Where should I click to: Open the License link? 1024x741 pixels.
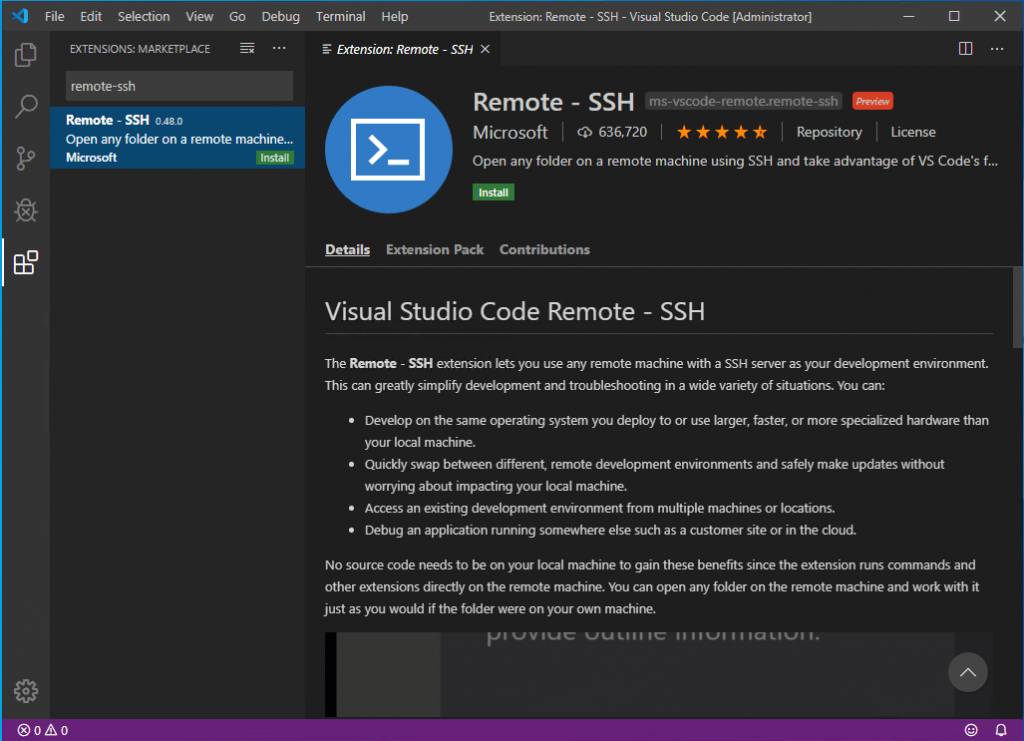pyautogui.click(x=913, y=133)
